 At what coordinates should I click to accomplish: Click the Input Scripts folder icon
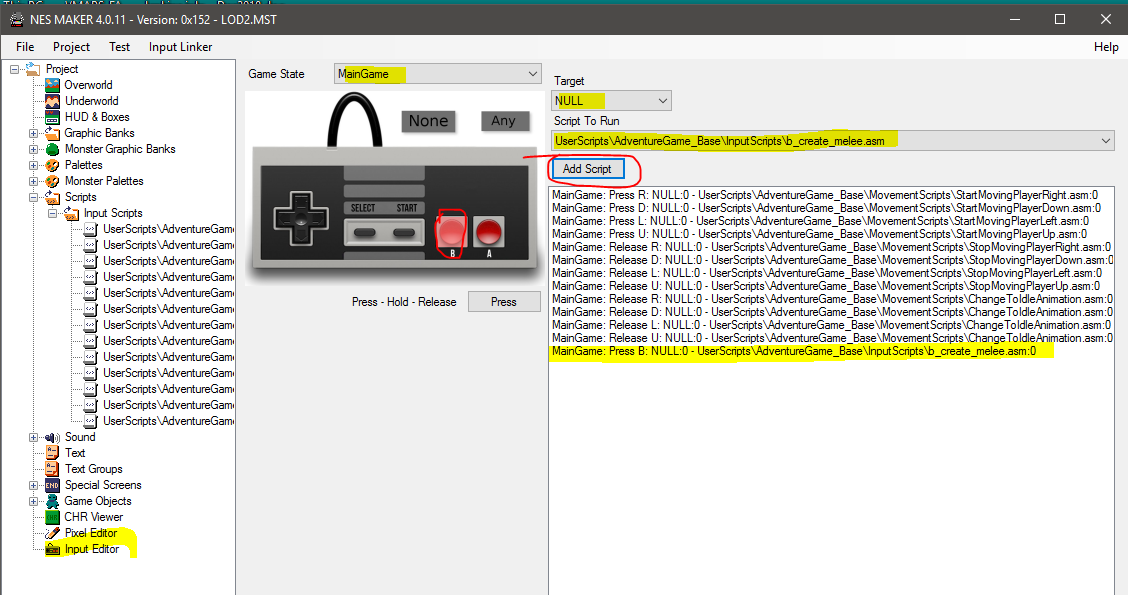(71, 213)
